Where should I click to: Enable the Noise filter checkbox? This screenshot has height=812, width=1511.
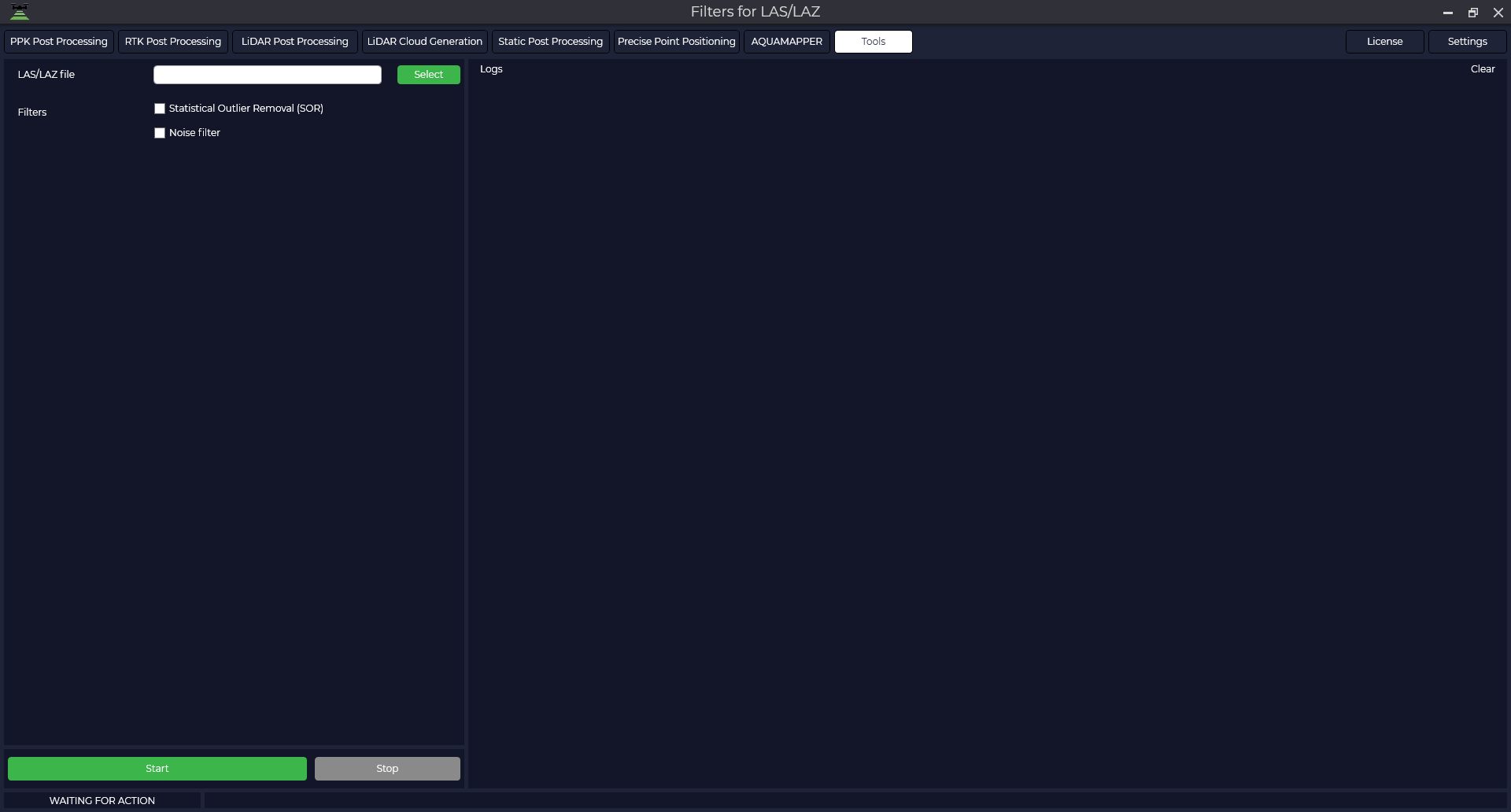point(160,133)
